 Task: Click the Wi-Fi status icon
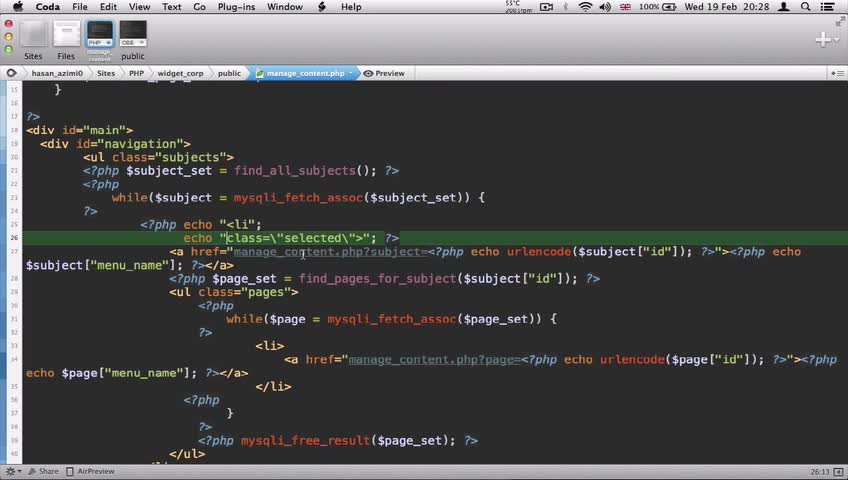point(585,7)
